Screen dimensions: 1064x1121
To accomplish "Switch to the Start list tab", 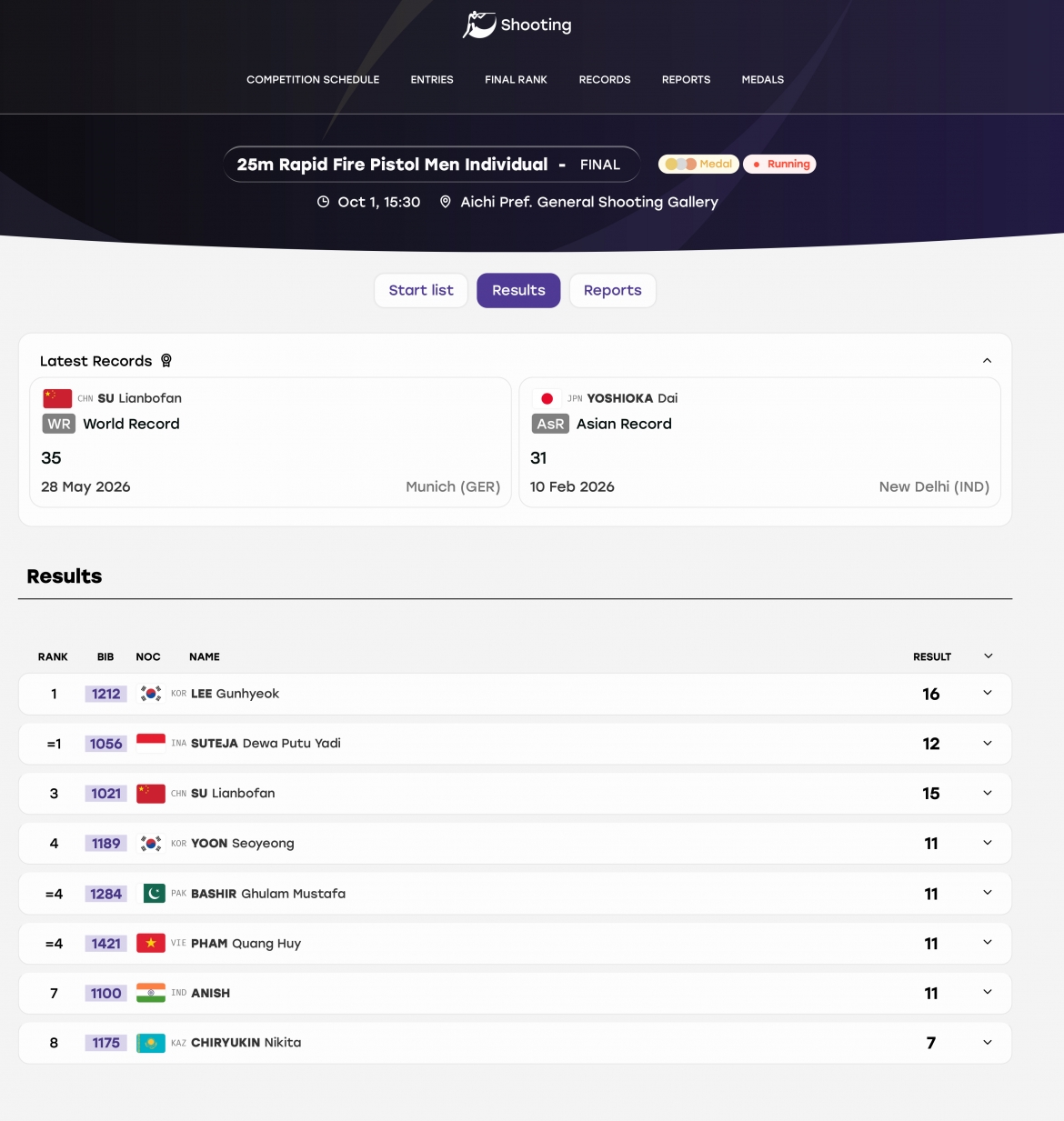I will click(421, 291).
